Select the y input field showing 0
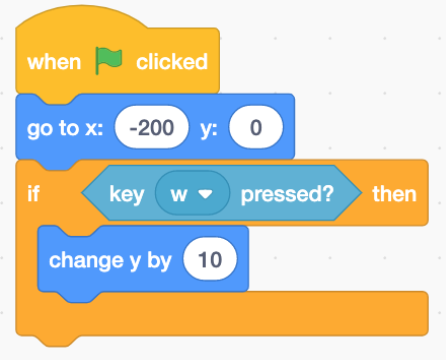Screen dimensions: 446x360 pyautogui.click(x=256, y=127)
